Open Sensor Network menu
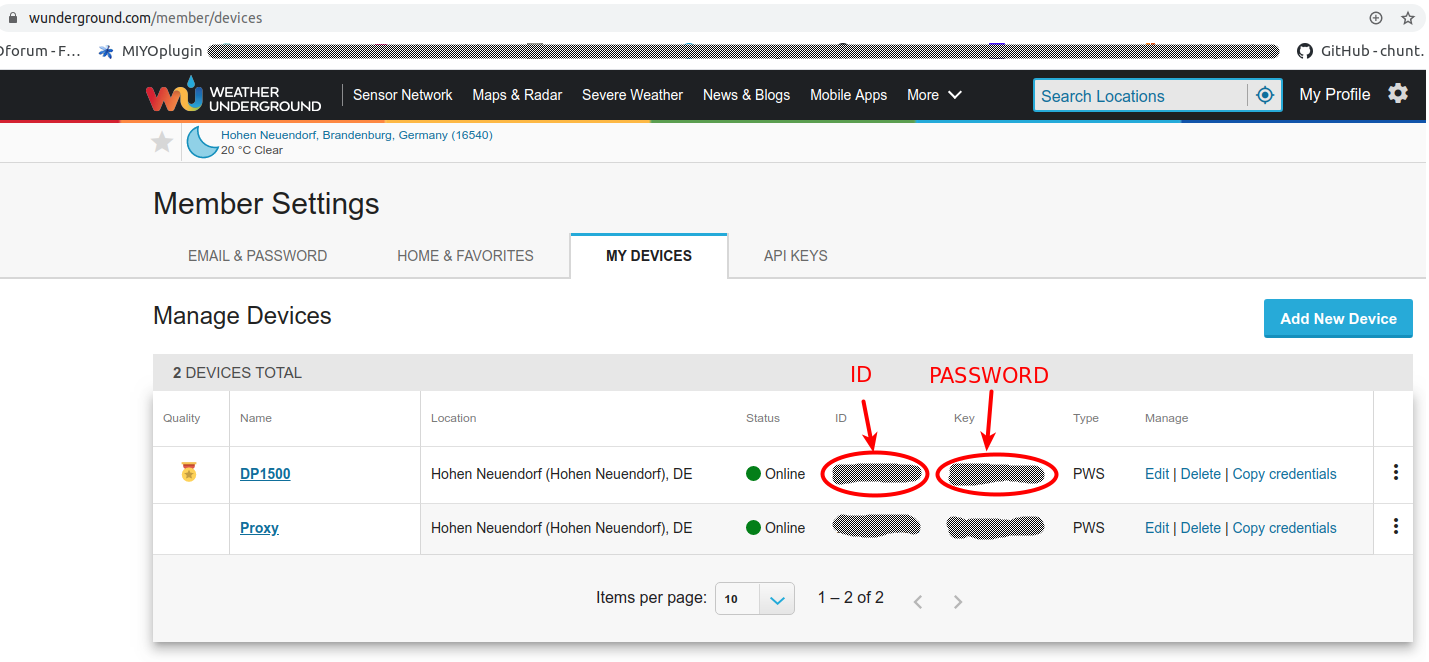 click(x=403, y=95)
